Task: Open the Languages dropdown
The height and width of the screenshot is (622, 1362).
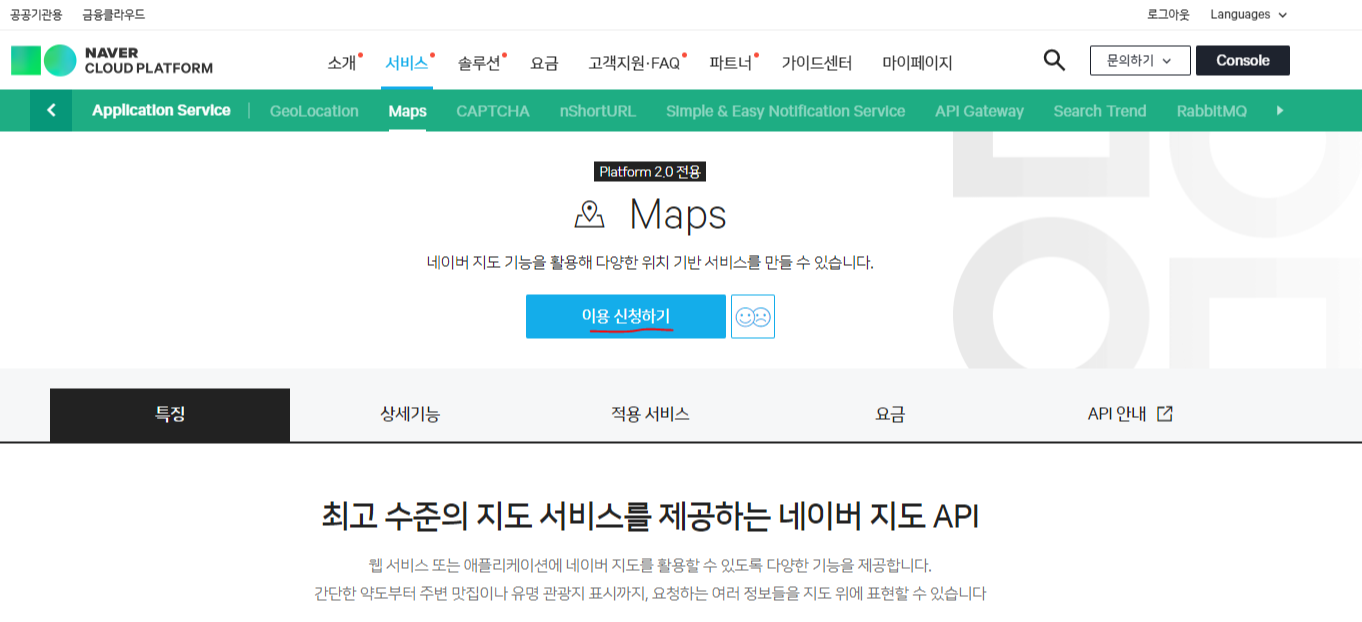Action: [x=1248, y=14]
